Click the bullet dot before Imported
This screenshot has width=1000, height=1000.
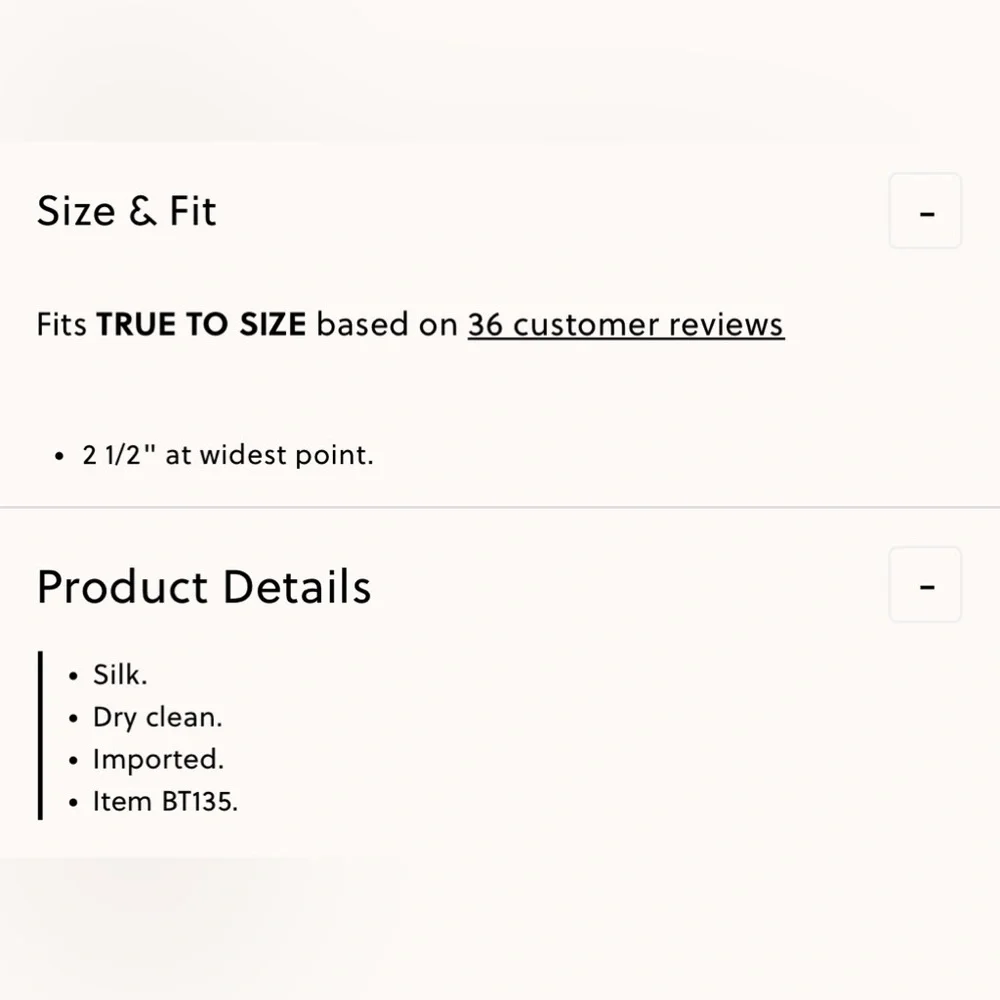73,761
